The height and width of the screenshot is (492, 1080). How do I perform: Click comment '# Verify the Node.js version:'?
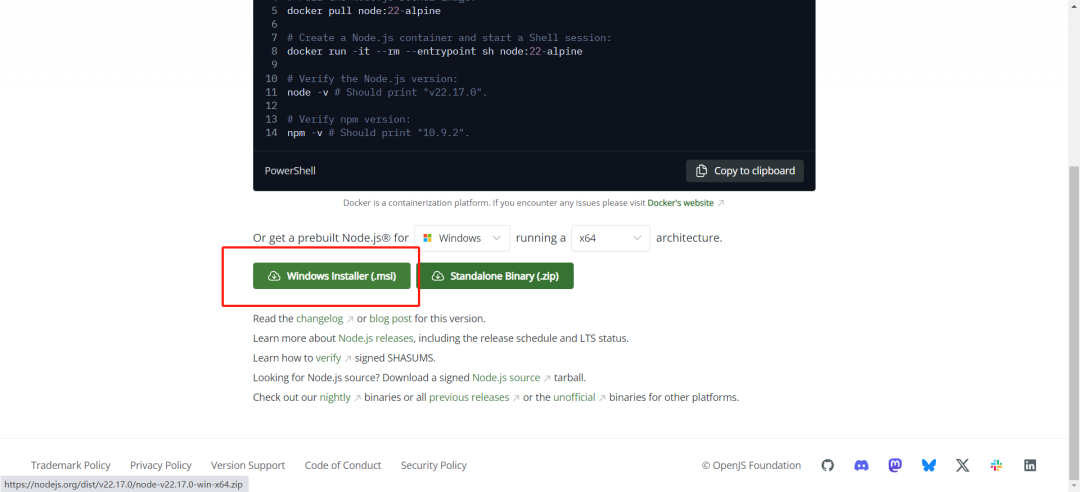point(373,79)
